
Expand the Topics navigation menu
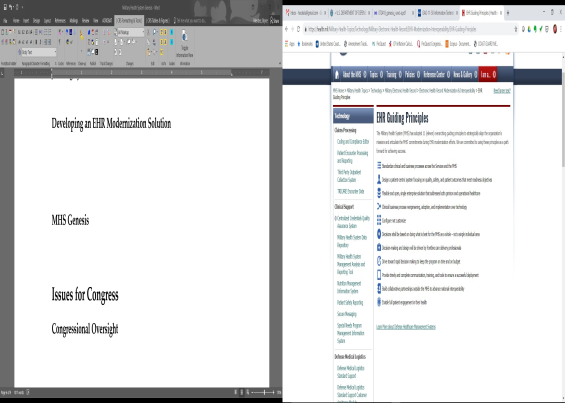pyautogui.click(x=376, y=75)
